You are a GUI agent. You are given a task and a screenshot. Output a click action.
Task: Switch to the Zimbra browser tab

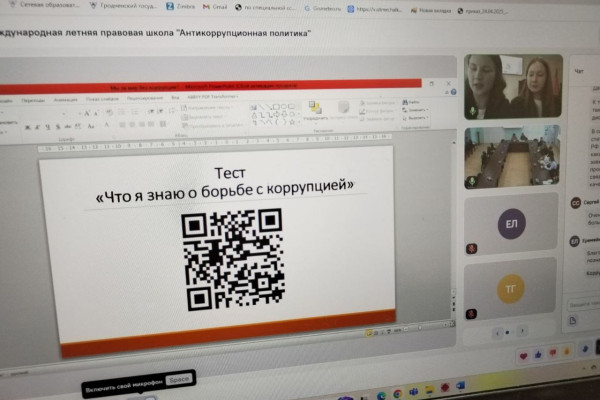click(x=175, y=6)
